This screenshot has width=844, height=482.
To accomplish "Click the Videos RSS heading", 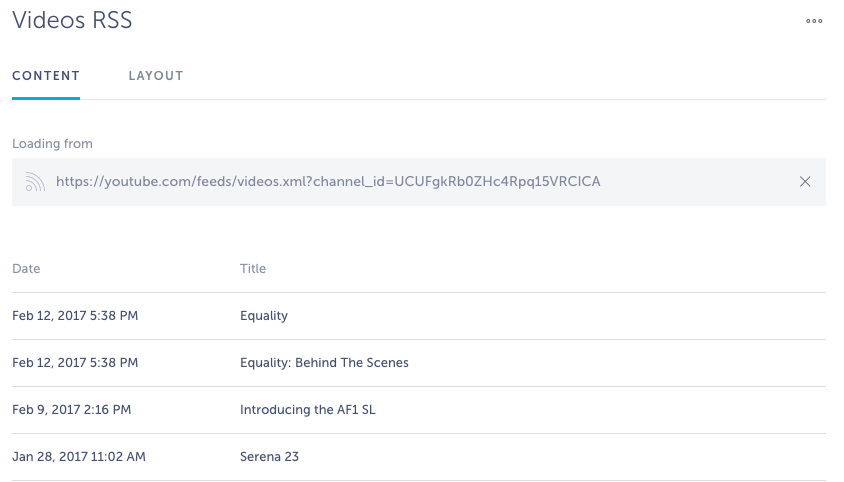I will tap(72, 20).
